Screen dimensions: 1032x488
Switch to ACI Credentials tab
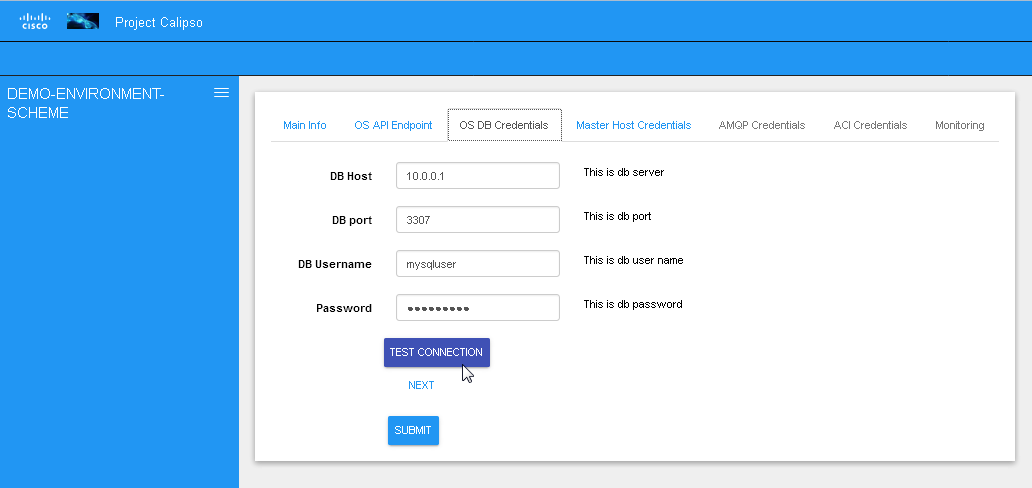coord(870,125)
